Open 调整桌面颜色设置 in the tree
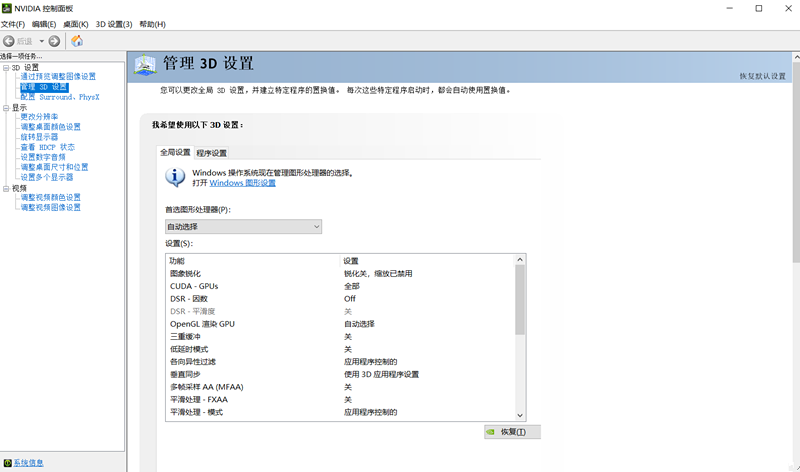Image resolution: width=800 pixels, height=472 pixels. click(x=51, y=127)
